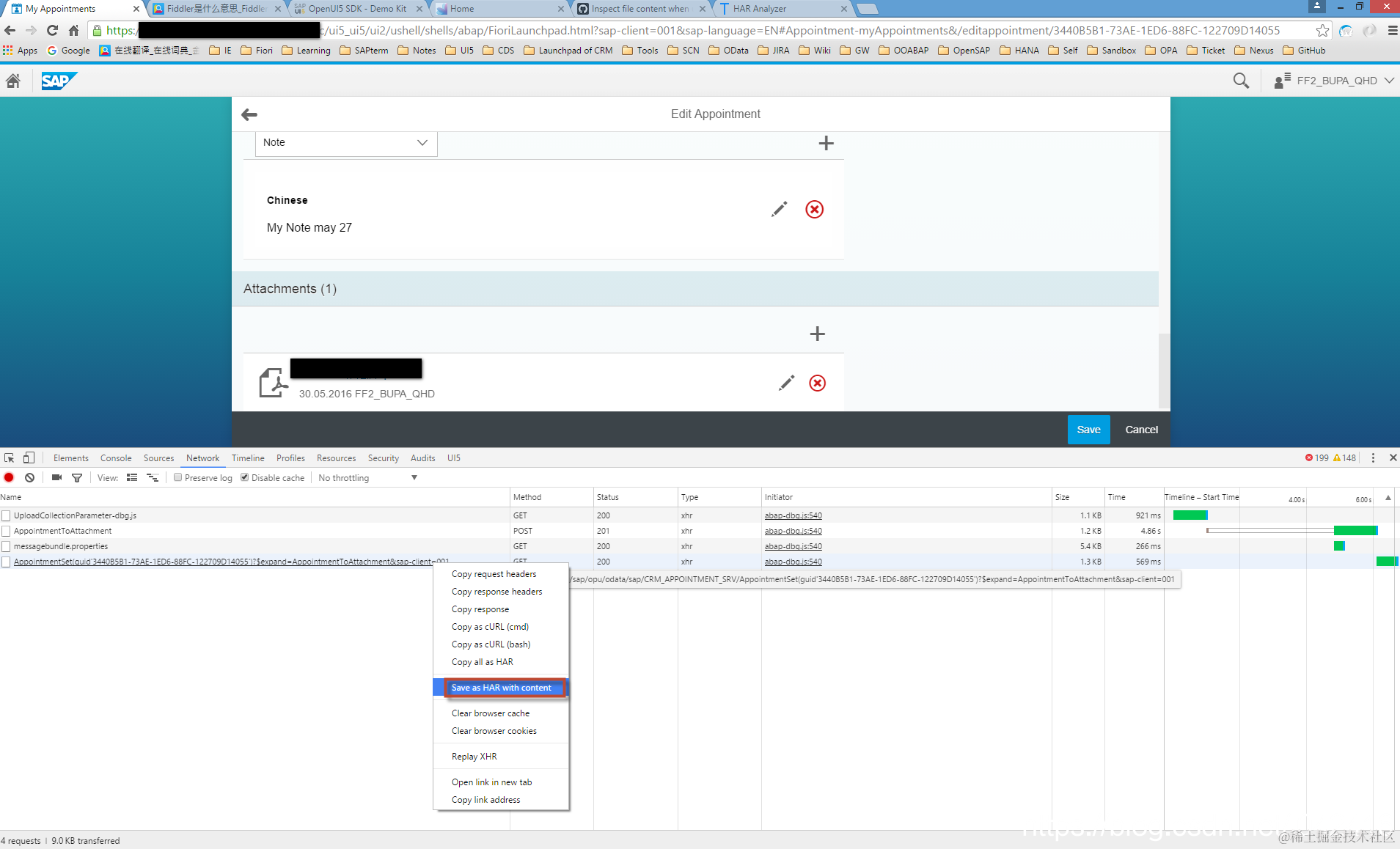Switch to the Elements DevTools tab

[71, 457]
